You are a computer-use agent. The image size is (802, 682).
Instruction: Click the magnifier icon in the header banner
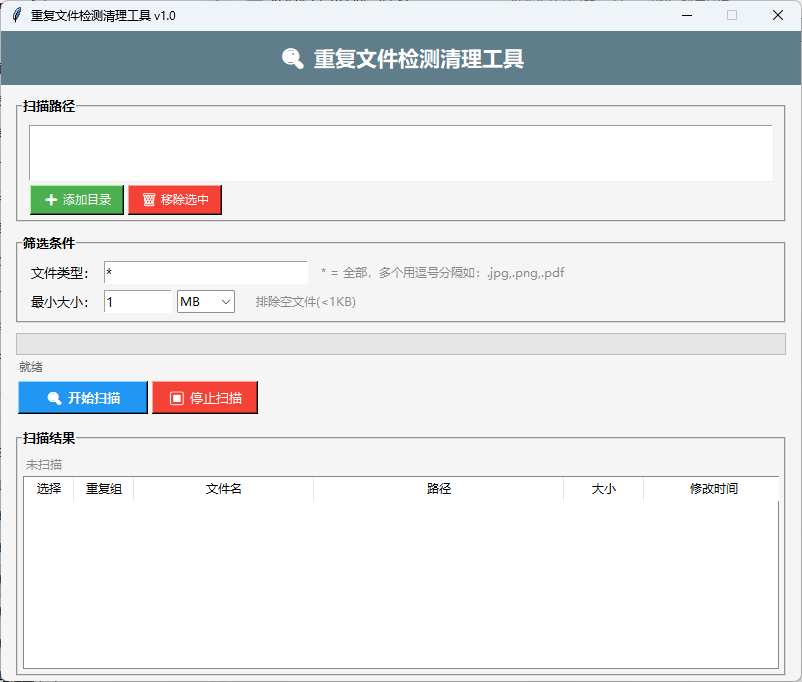pos(293,58)
